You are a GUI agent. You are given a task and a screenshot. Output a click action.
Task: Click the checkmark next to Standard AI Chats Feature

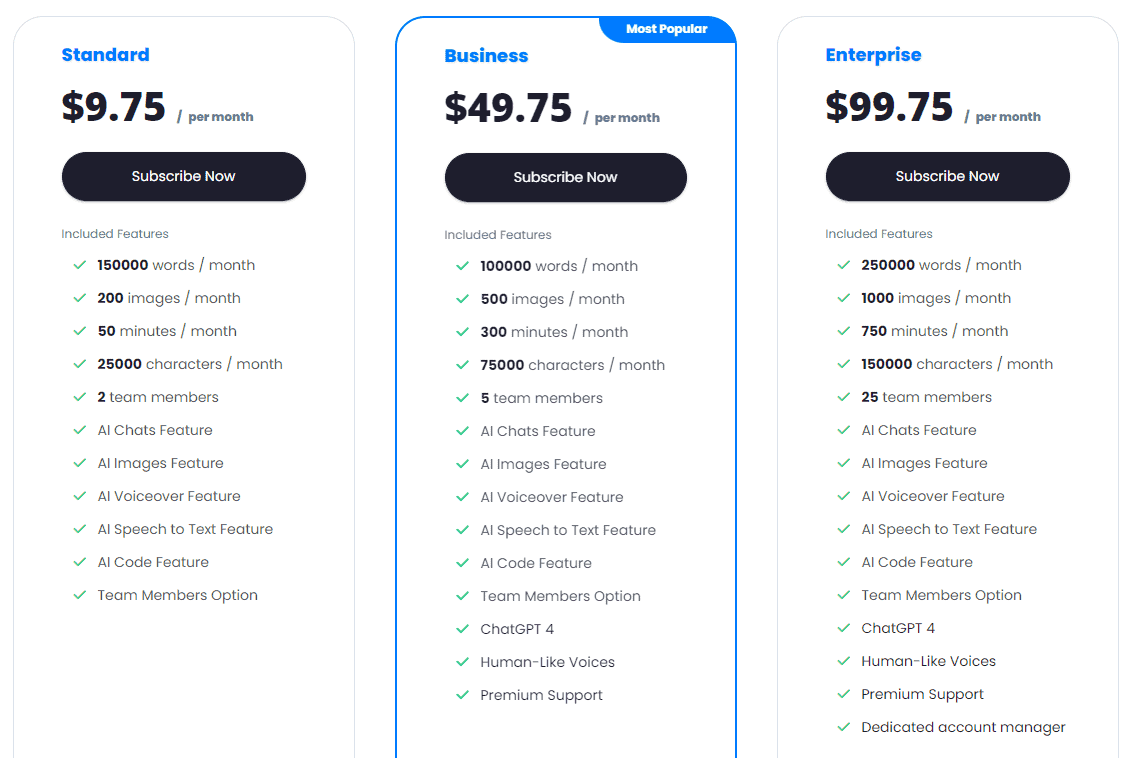coord(79,430)
